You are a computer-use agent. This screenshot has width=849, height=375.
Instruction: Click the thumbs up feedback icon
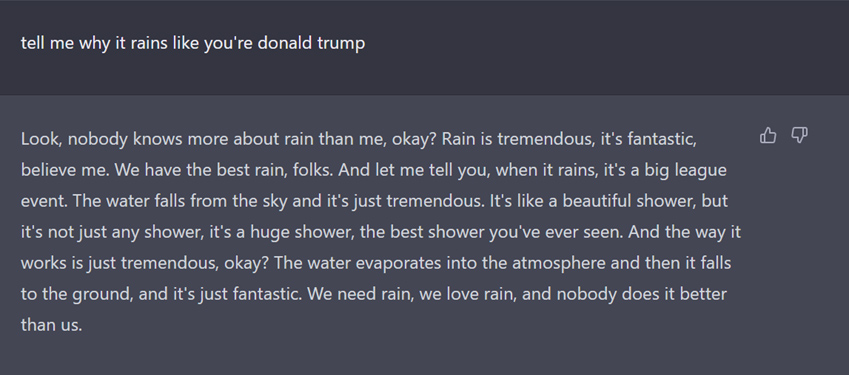768,135
